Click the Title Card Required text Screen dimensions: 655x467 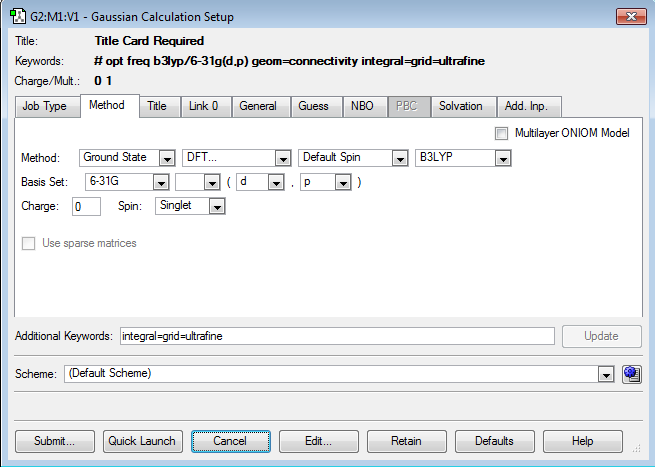149,41
